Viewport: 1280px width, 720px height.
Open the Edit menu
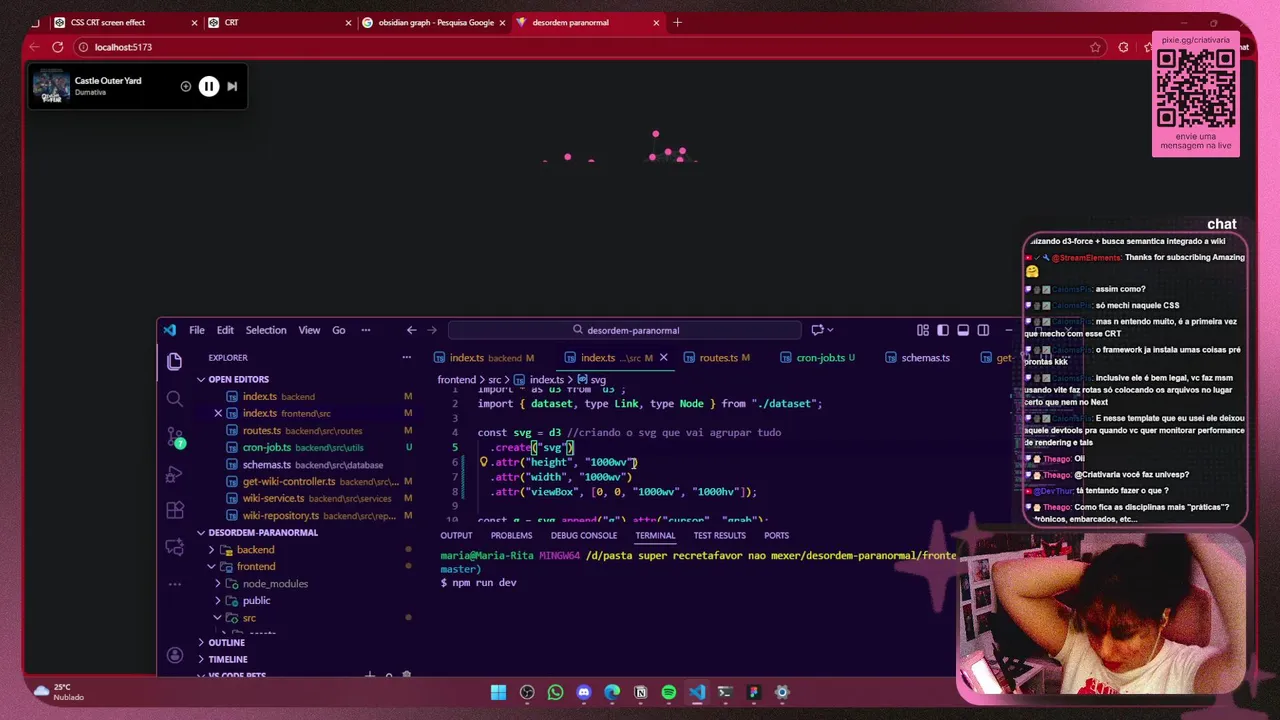225,330
